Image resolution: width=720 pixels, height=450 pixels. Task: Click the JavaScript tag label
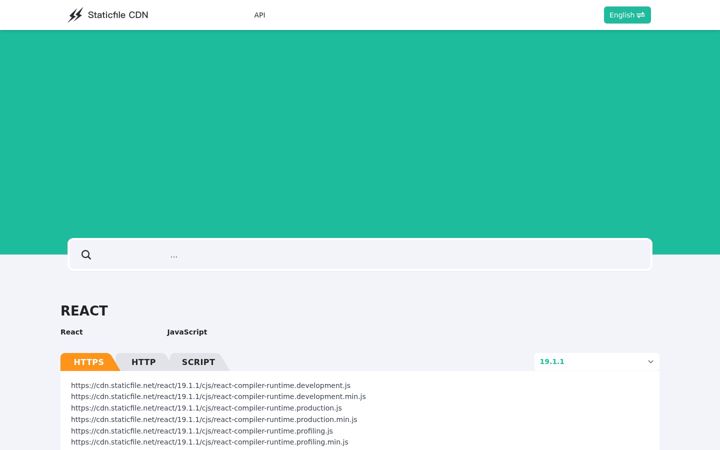click(x=187, y=332)
